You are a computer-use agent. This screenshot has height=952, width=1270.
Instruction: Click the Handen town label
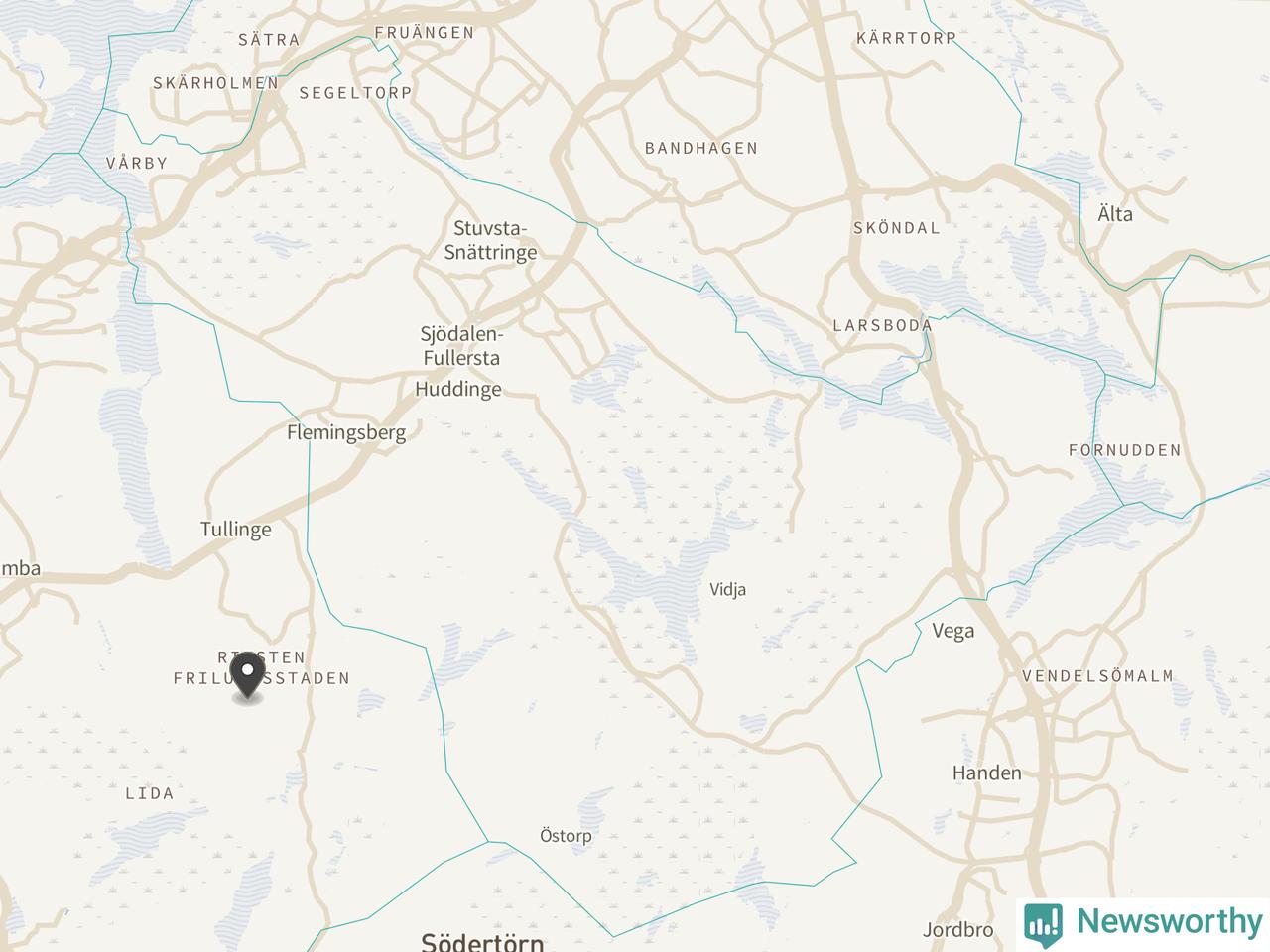click(987, 773)
